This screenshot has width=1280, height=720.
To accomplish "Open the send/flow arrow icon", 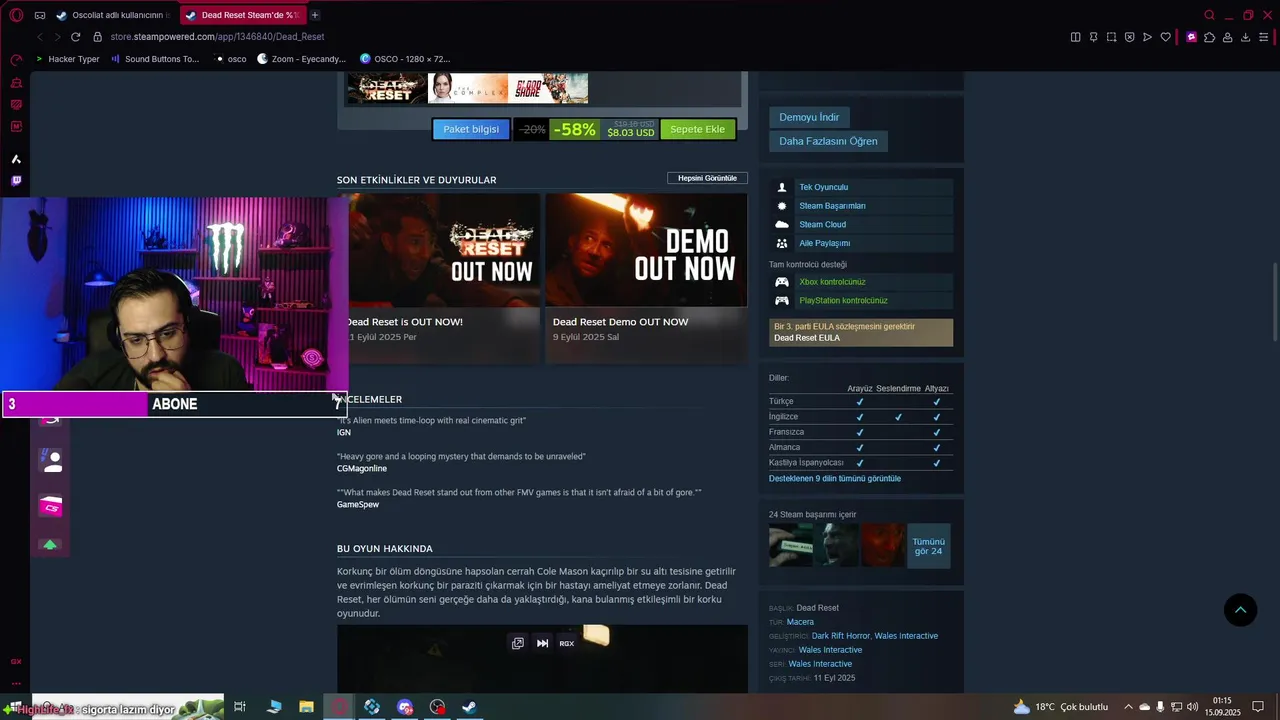I will click(1147, 37).
